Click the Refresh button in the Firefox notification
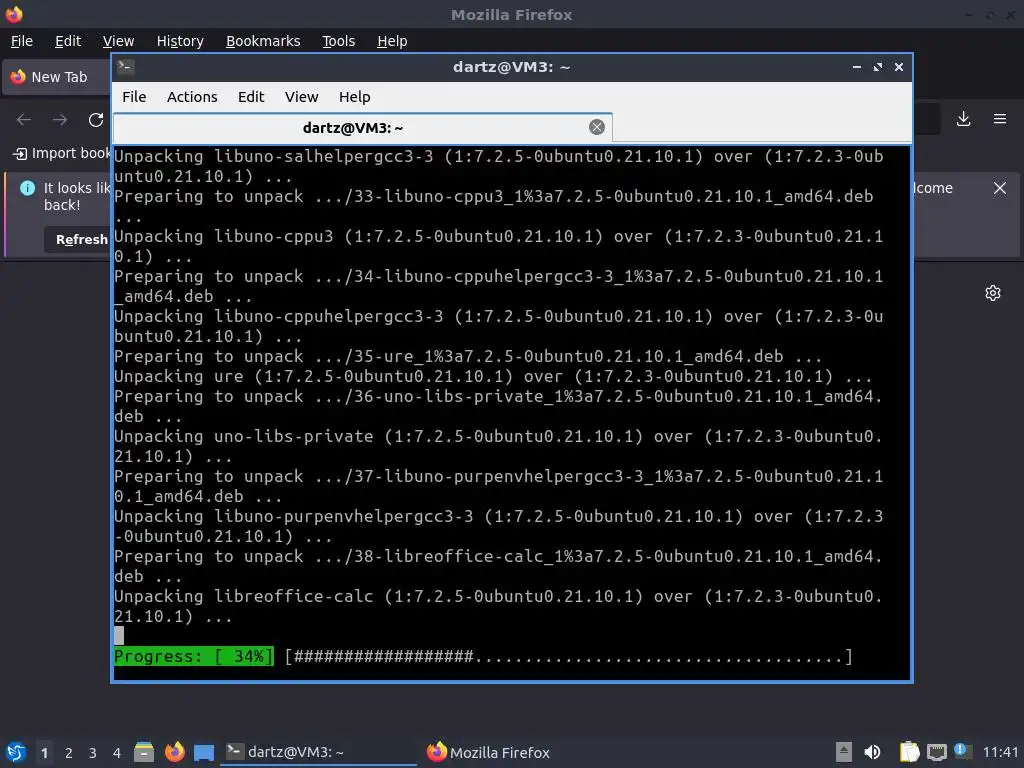Image resolution: width=1024 pixels, height=768 pixels. (x=80, y=240)
